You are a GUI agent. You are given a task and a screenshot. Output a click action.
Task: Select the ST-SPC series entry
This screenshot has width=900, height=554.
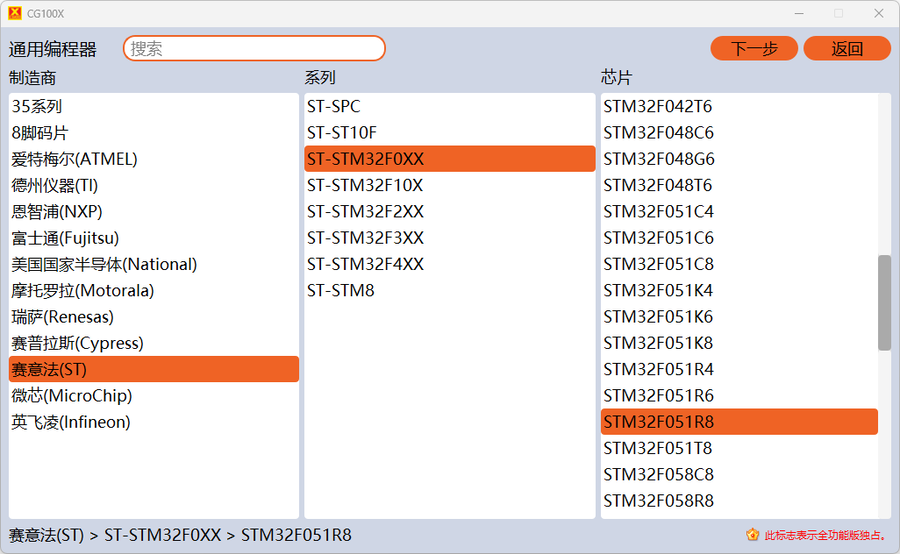[x=334, y=106]
